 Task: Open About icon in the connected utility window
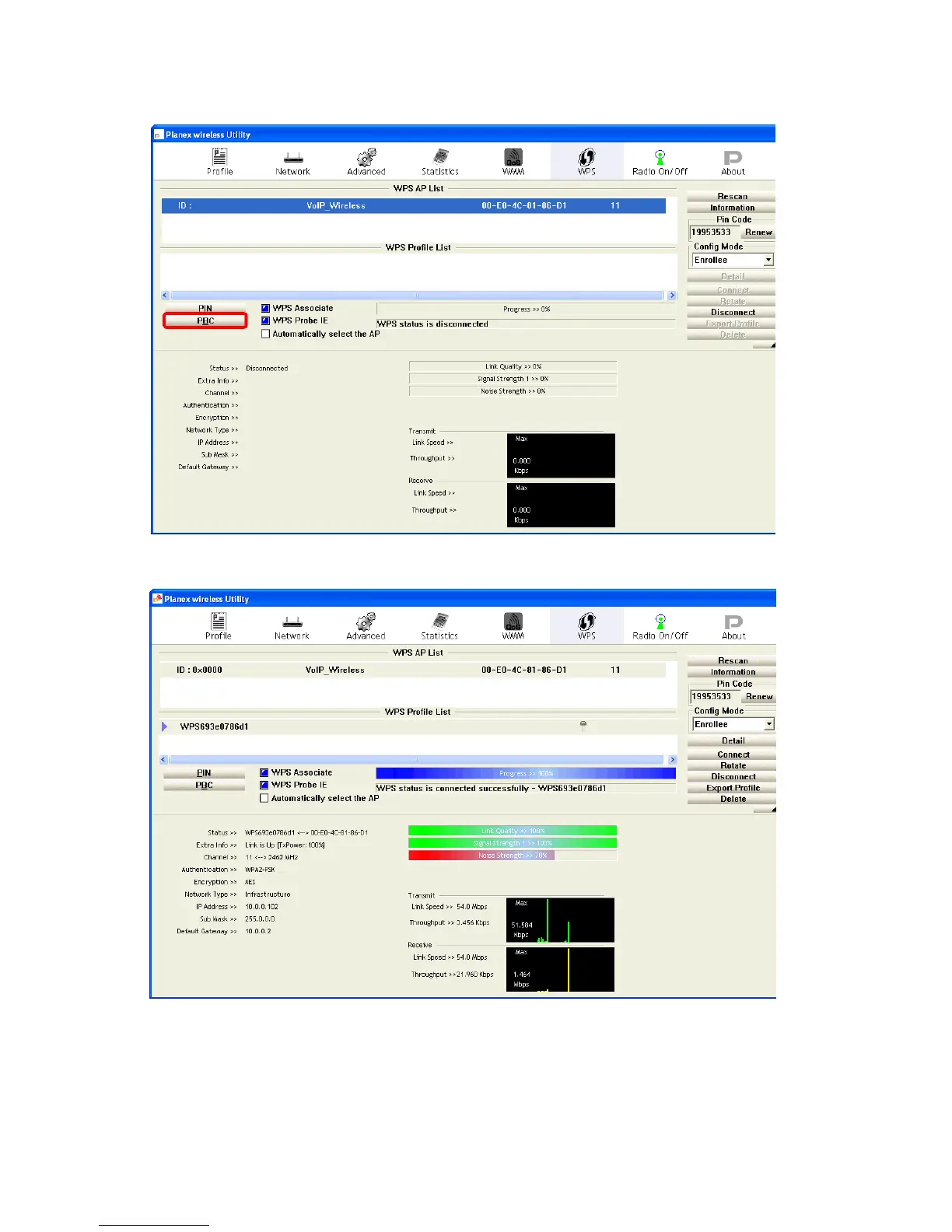[733, 626]
